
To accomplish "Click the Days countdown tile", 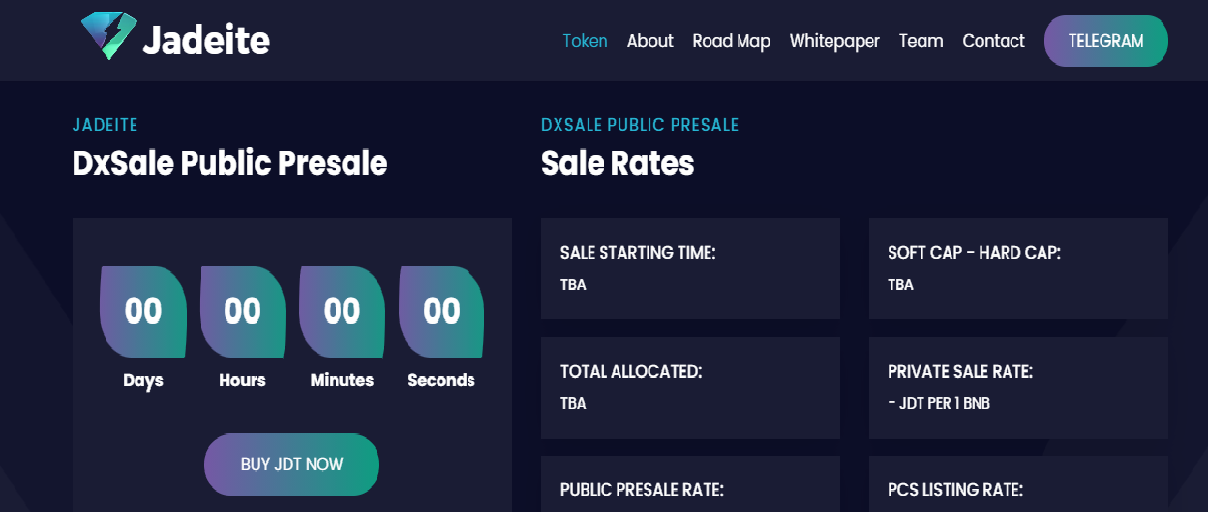I will tap(143, 312).
